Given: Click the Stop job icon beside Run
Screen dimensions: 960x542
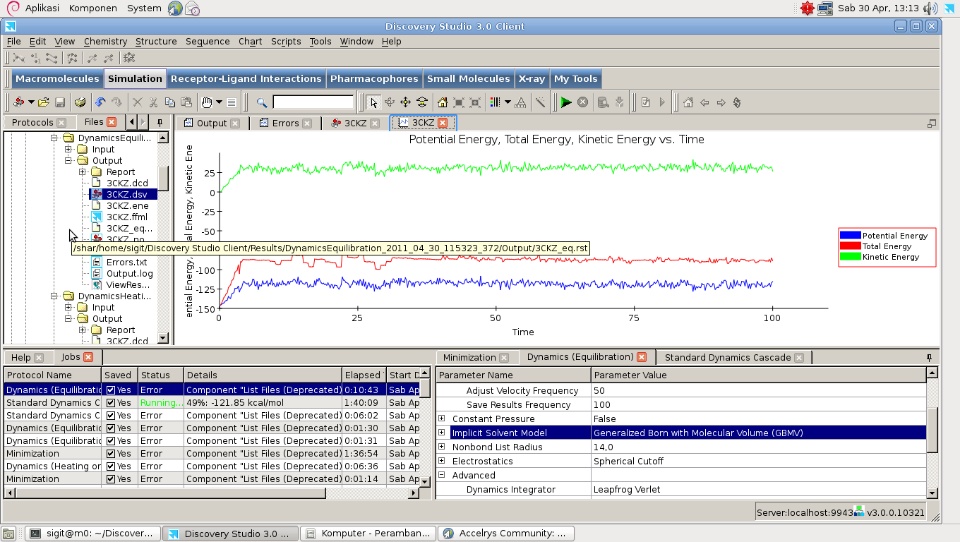Looking at the screenshot, I should click(583, 102).
